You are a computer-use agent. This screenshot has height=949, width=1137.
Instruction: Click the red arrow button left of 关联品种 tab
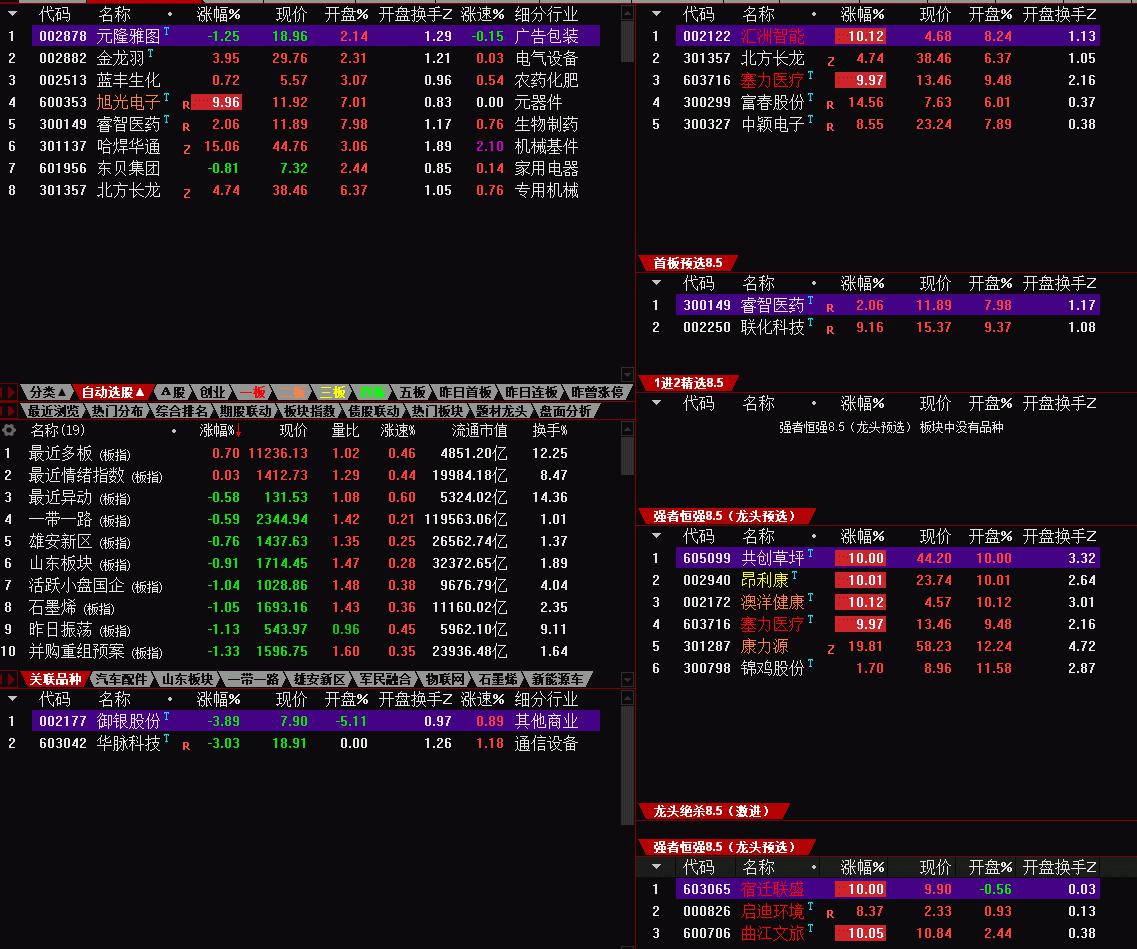(9, 679)
